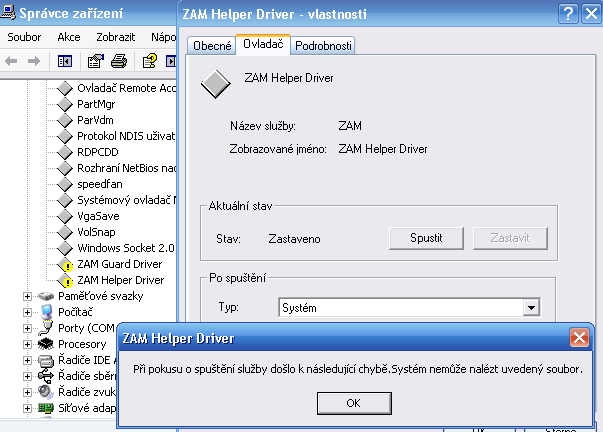
Task: Select Protokol NDIS tree entry
Action: tap(126, 136)
